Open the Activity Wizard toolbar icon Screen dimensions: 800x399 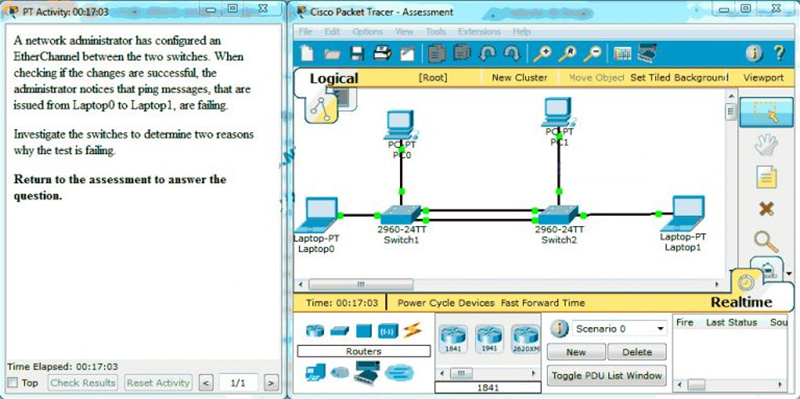tap(407, 53)
